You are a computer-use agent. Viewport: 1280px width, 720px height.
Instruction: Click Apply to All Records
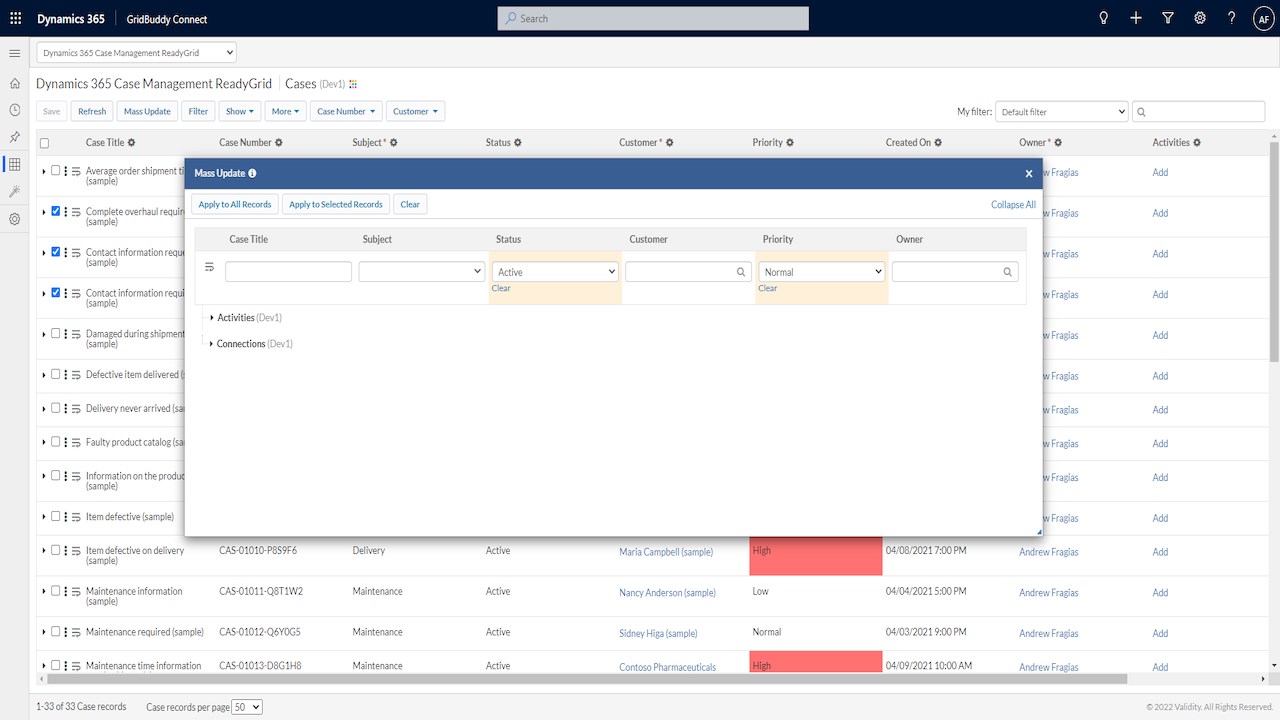point(235,204)
